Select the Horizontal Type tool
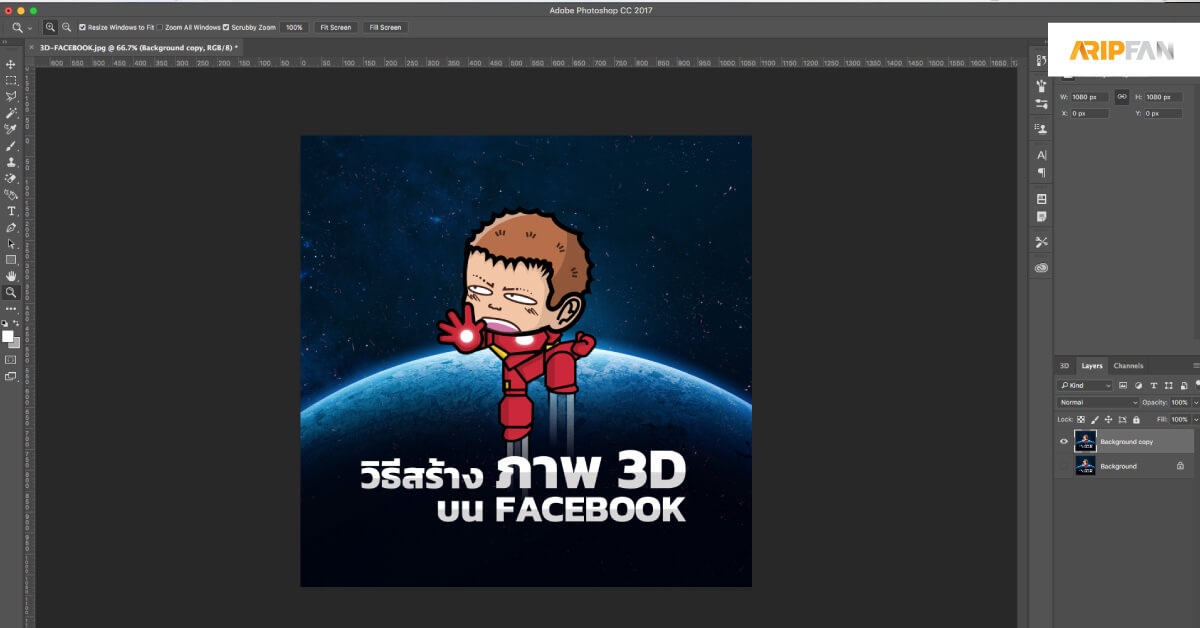Viewport: 1200px width, 628px height. pos(11,211)
